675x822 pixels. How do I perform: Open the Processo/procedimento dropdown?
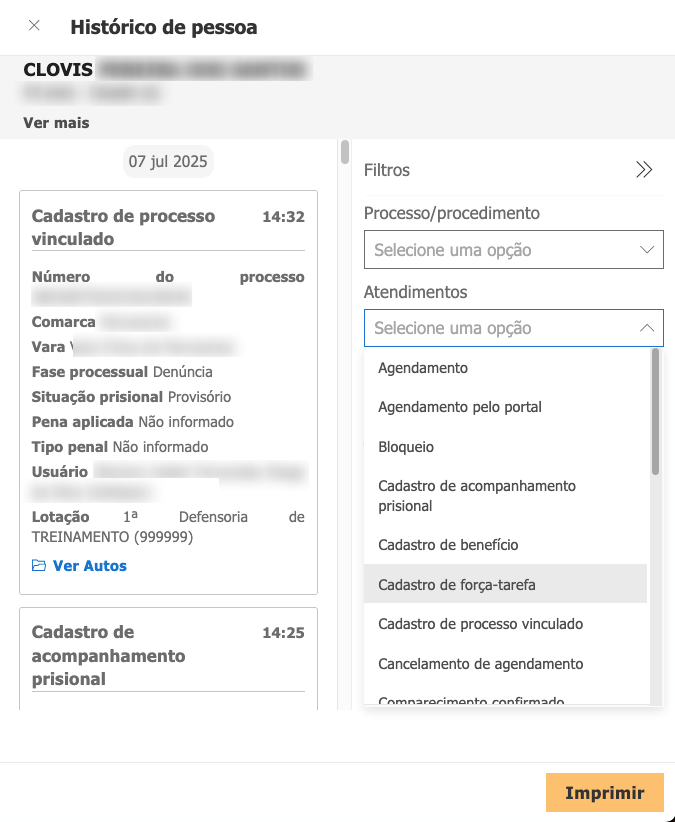point(514,250)
